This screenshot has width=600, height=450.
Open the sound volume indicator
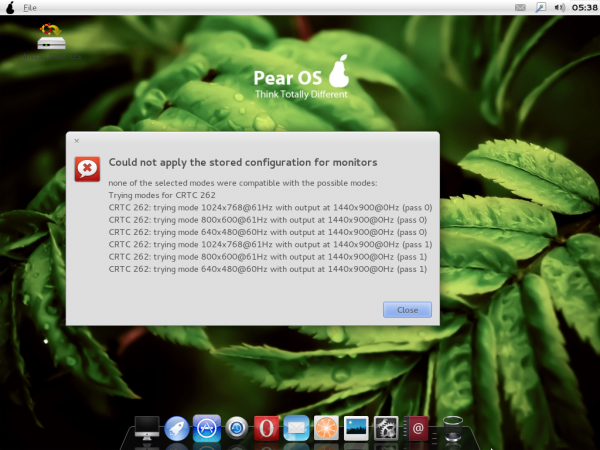(x=559, y=8)
